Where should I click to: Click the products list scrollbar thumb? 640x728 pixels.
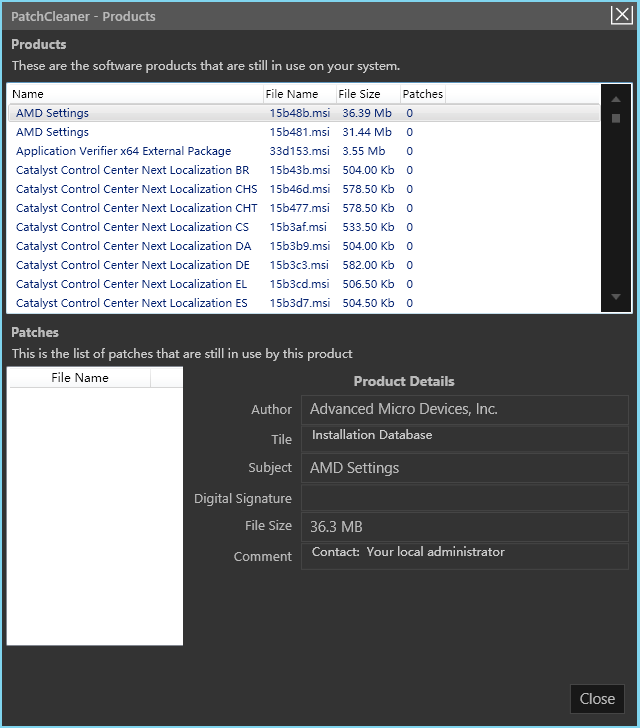point(616,118)
